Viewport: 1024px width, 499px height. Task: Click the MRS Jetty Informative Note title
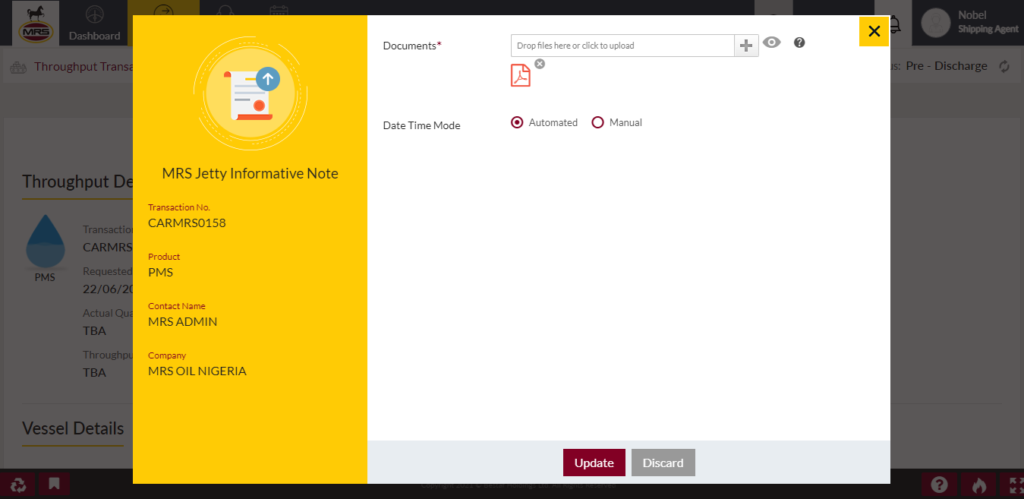click(x=250, y=174)
